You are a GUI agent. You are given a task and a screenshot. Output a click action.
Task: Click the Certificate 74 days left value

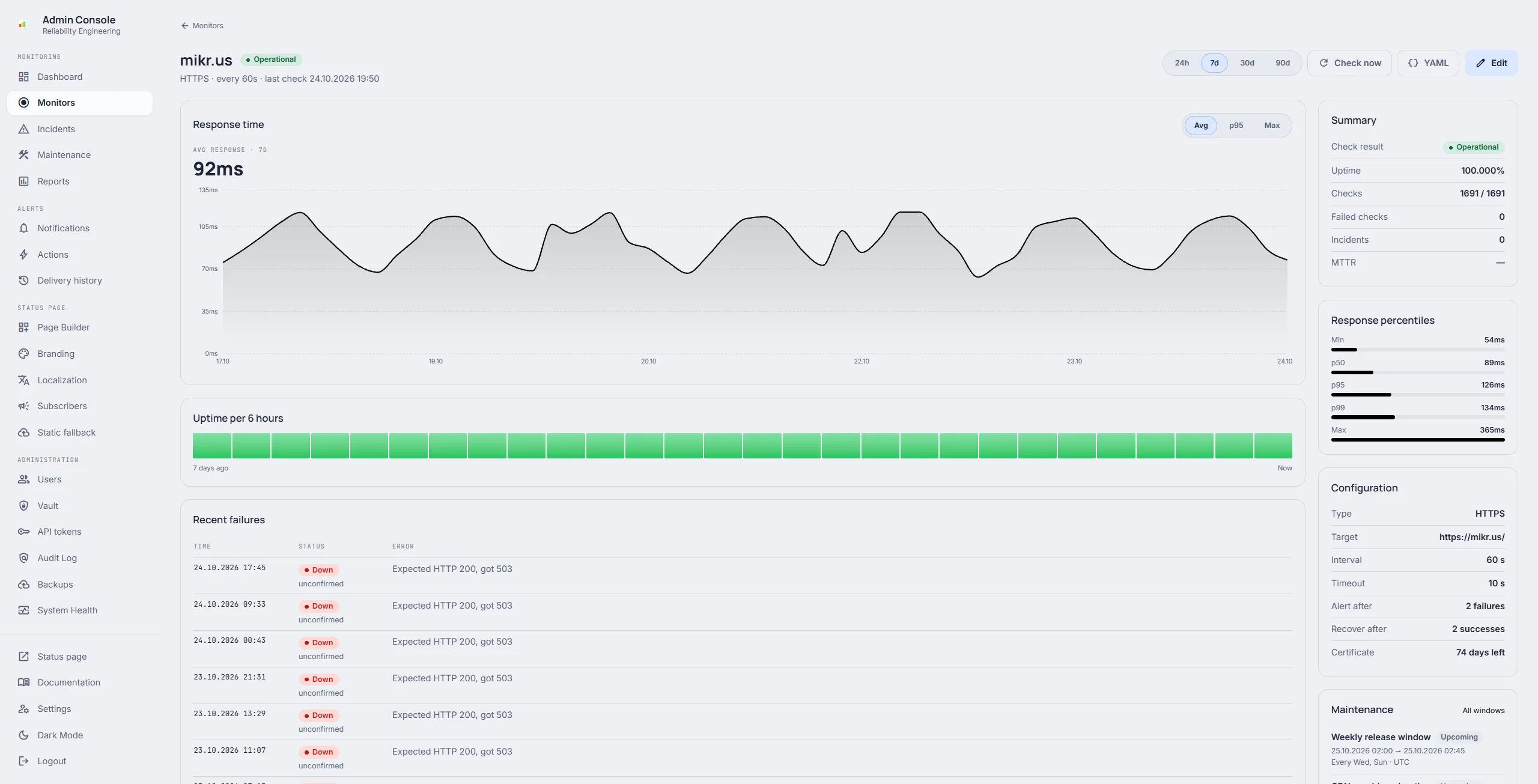click(x=1480, y=652)
